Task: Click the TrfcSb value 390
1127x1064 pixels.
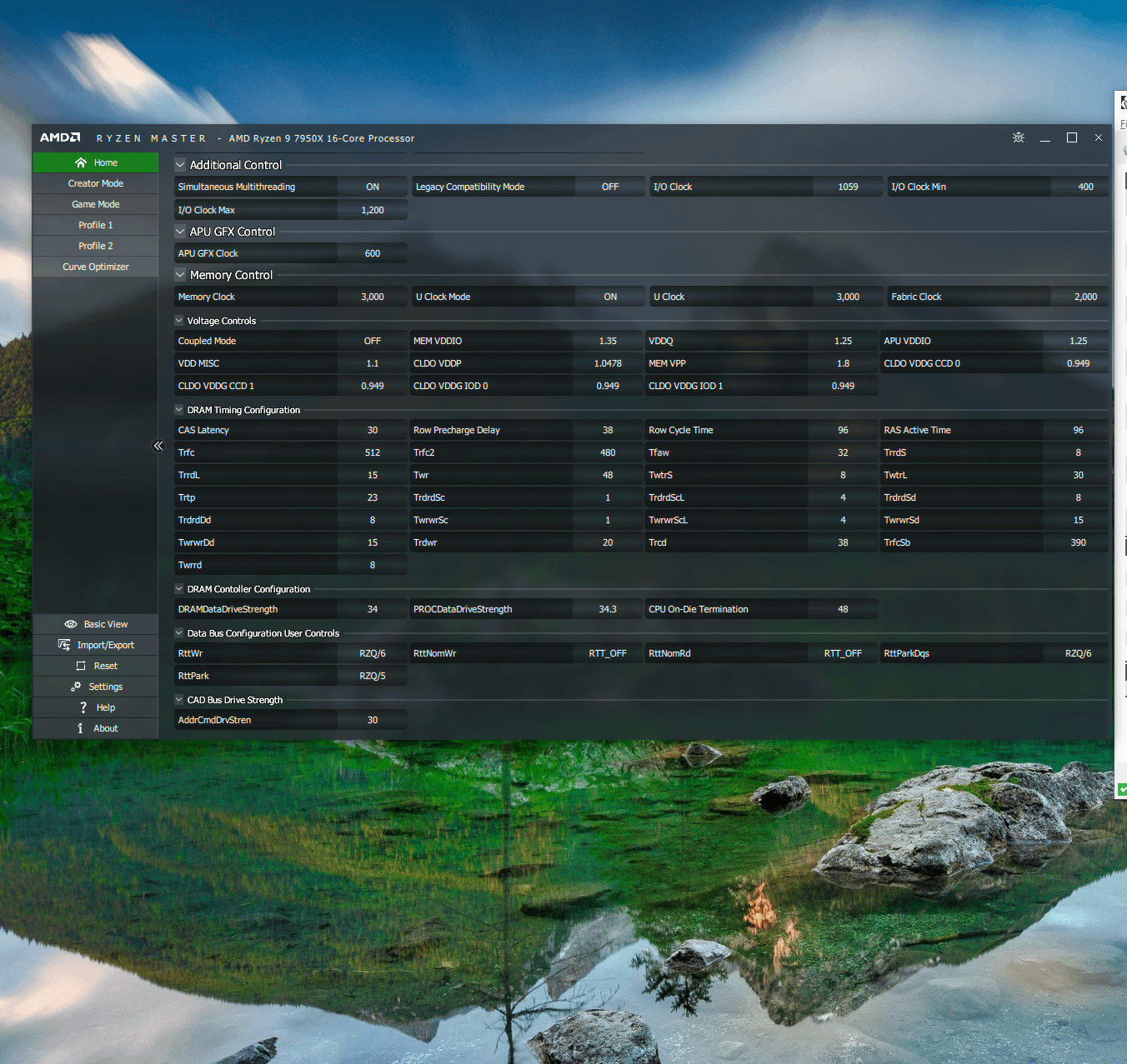Action: (1078, 542)
